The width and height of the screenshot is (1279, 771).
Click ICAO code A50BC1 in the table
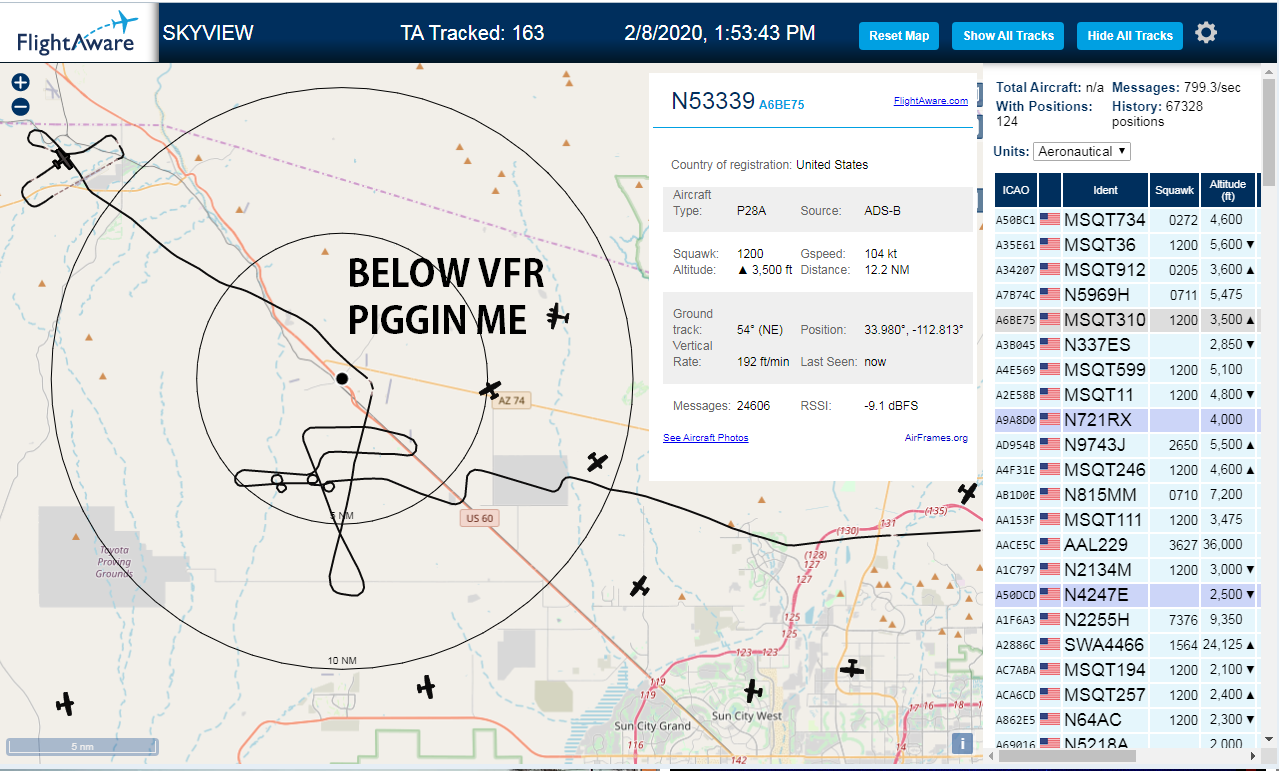point(1016,220)
